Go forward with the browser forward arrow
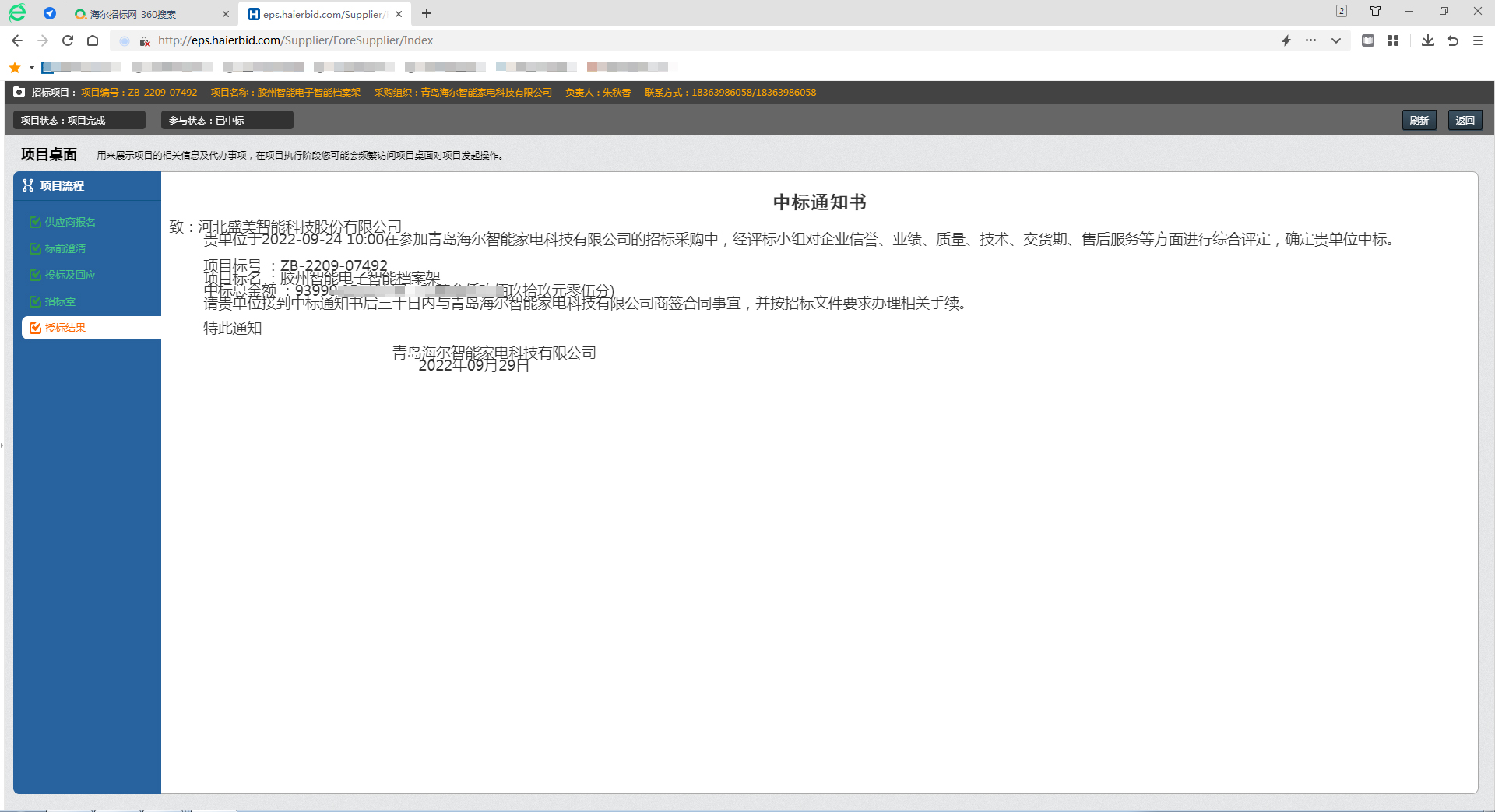The width and height of the screenshot is (1495, 812). point(43,40)
